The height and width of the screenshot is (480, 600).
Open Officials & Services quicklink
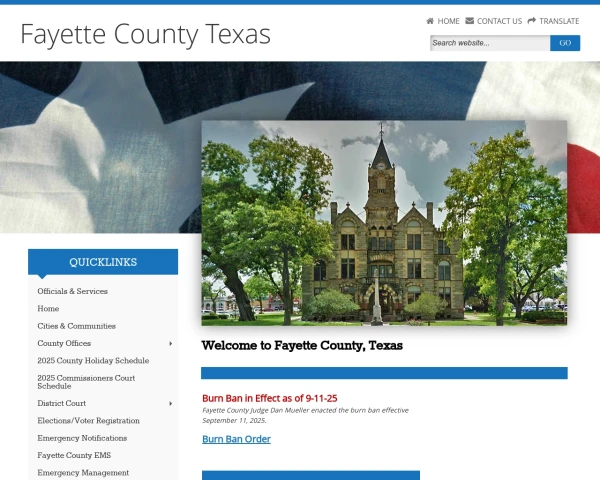72,291
